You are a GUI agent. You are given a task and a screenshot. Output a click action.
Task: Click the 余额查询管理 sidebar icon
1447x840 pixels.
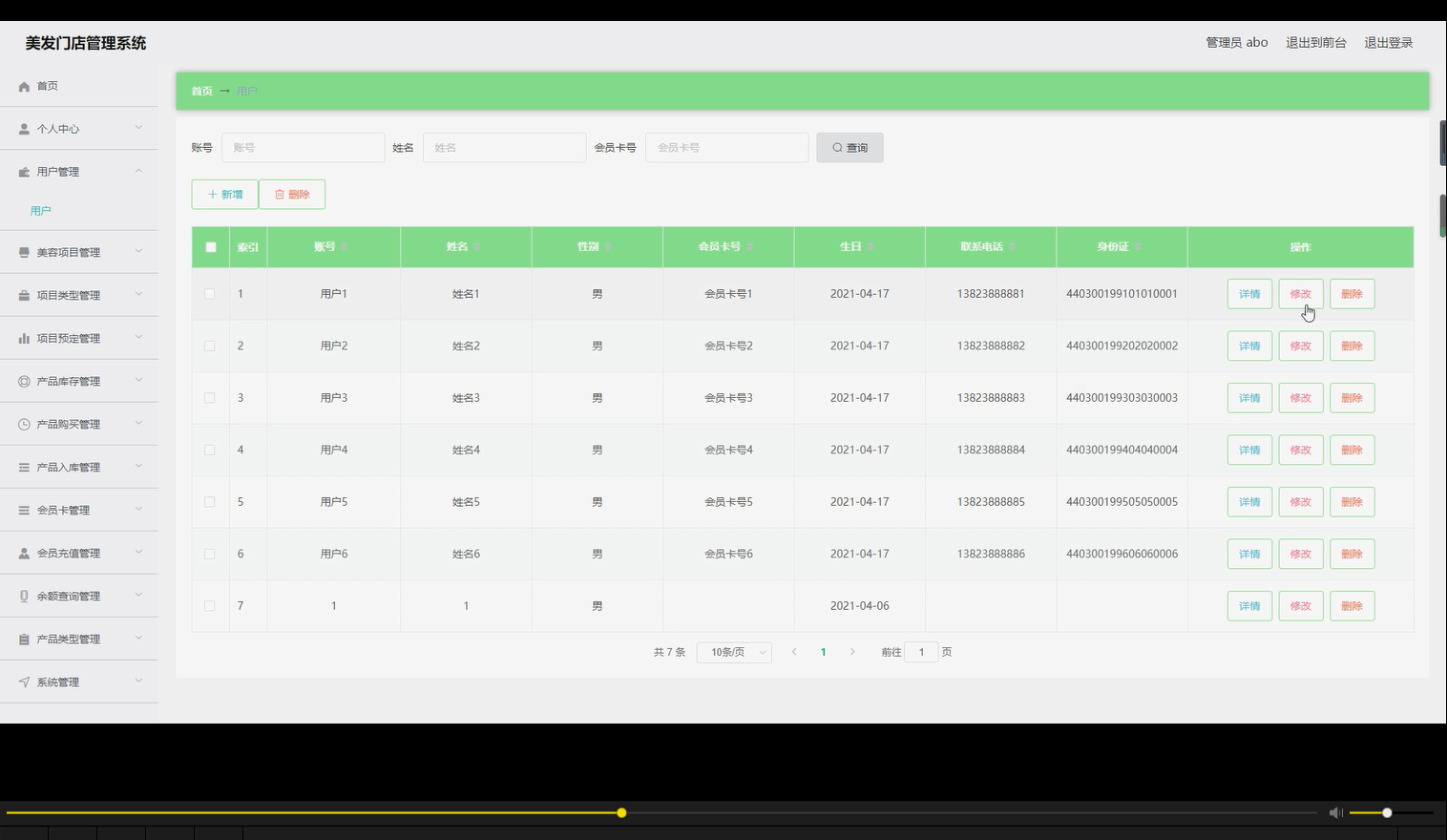[24, 596]
